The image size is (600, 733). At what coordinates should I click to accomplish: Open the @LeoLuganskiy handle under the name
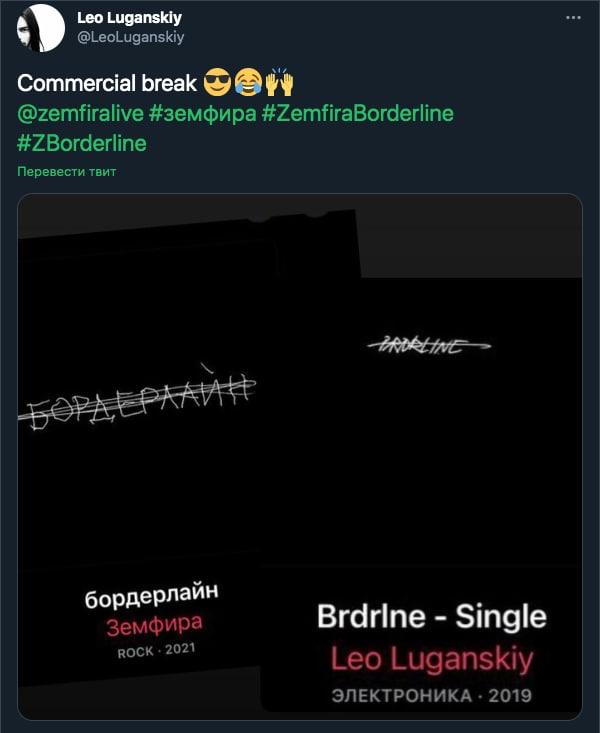click(x=130, y=37)
